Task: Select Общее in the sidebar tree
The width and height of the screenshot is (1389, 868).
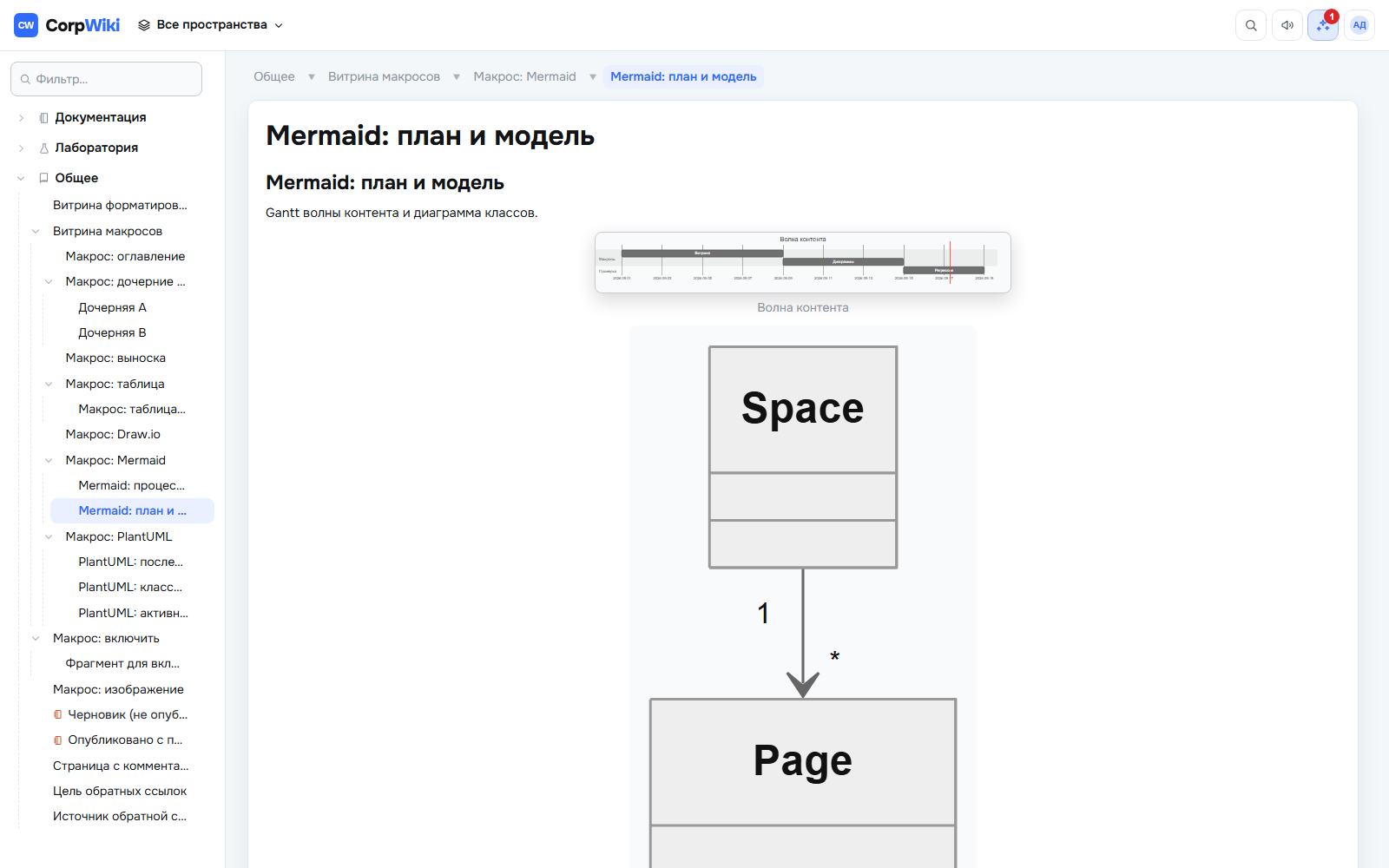Action: (76, 178)
